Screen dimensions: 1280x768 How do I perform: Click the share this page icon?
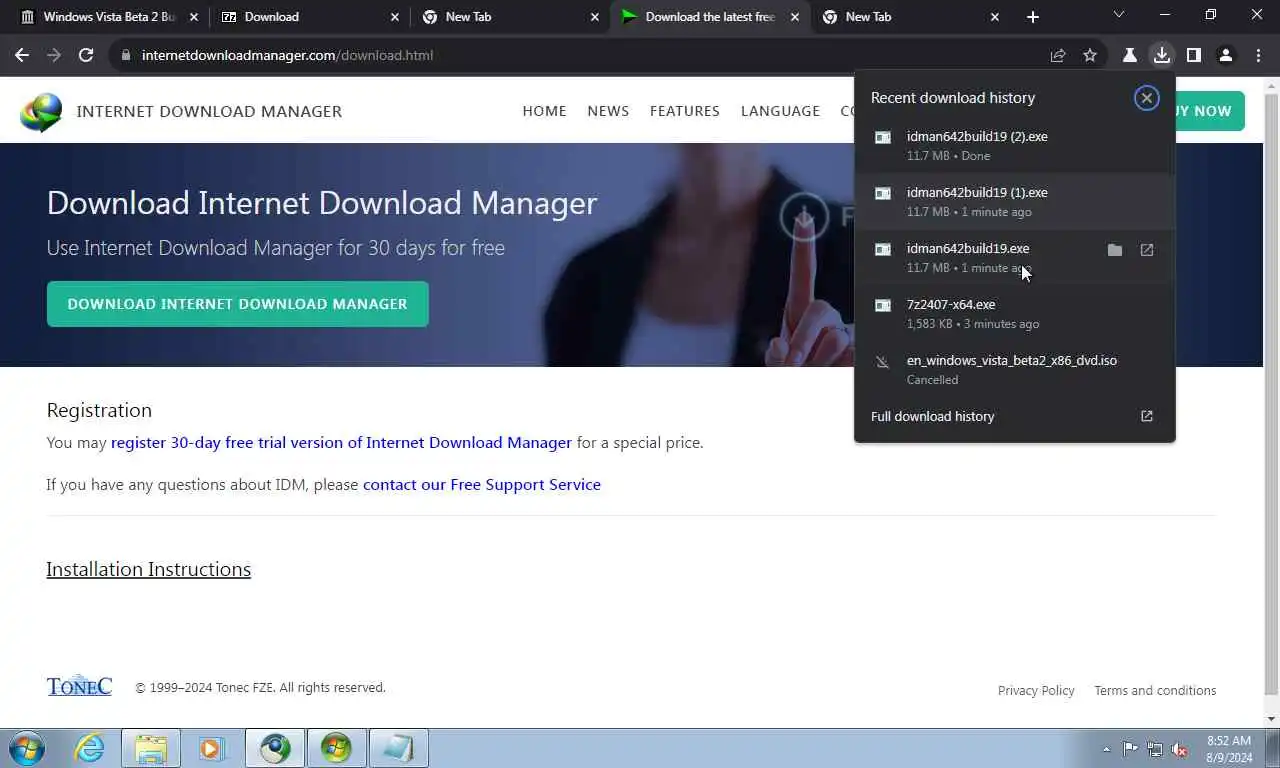click(1058, 55)
